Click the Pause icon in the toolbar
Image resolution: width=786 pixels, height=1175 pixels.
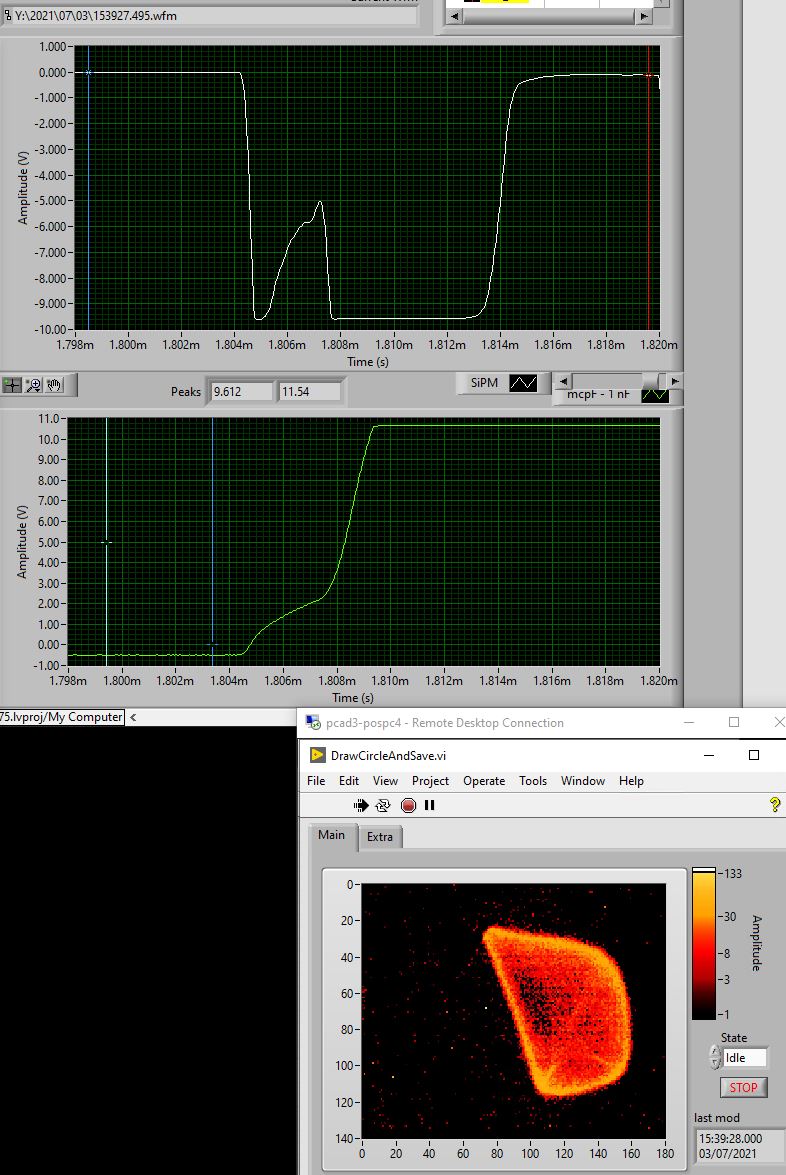pos(429,806)
